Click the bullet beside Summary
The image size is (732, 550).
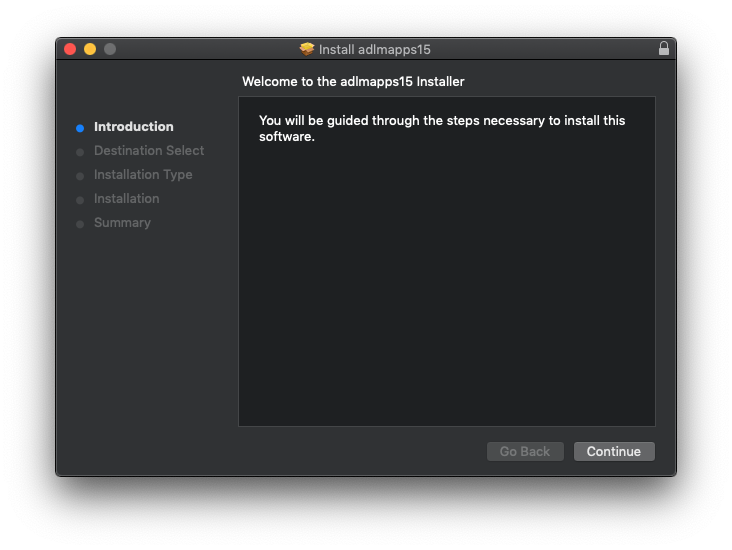(x=80, y=224)
